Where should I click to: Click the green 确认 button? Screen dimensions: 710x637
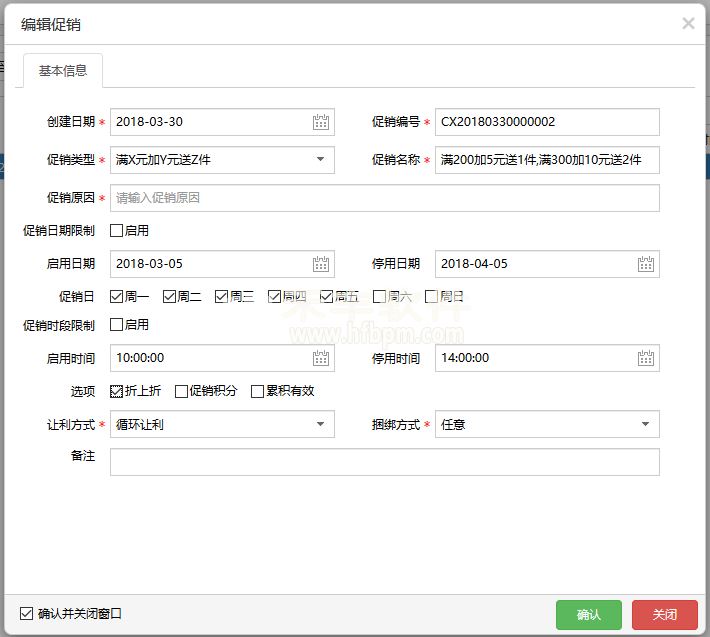tap(589, 614)
